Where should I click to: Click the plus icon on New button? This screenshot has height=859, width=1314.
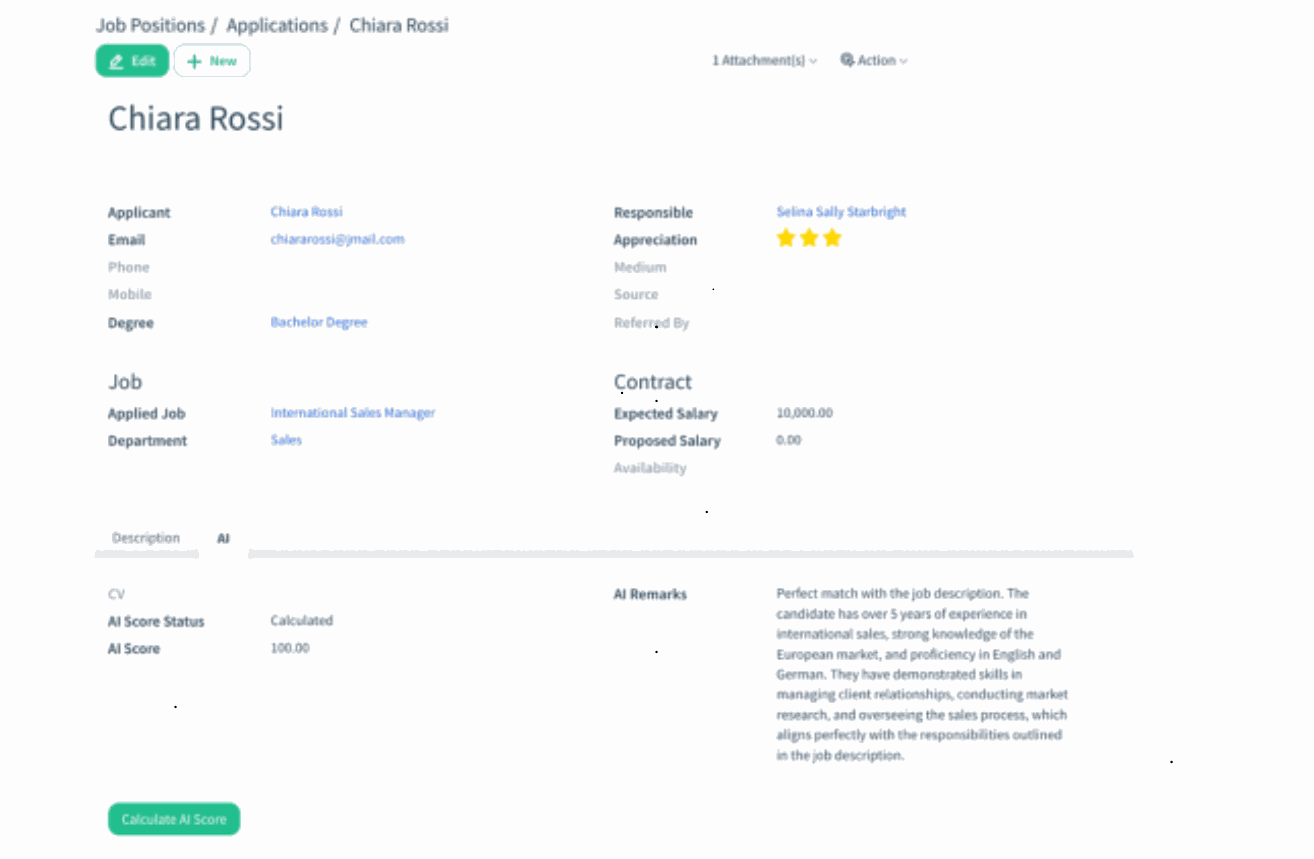(x=194, y=61)
